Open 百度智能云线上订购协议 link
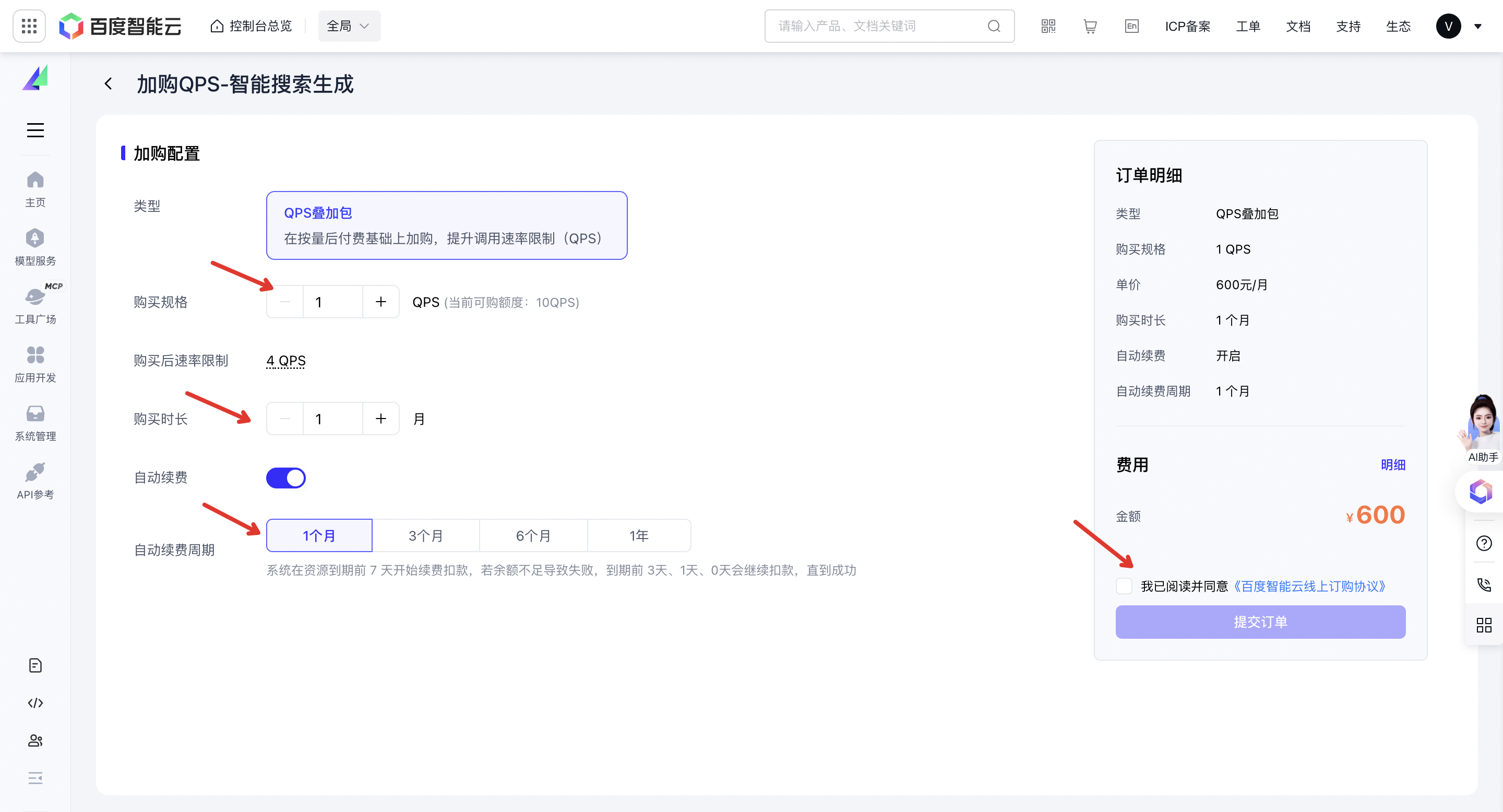The image size is (1503, 812). 1309,586
